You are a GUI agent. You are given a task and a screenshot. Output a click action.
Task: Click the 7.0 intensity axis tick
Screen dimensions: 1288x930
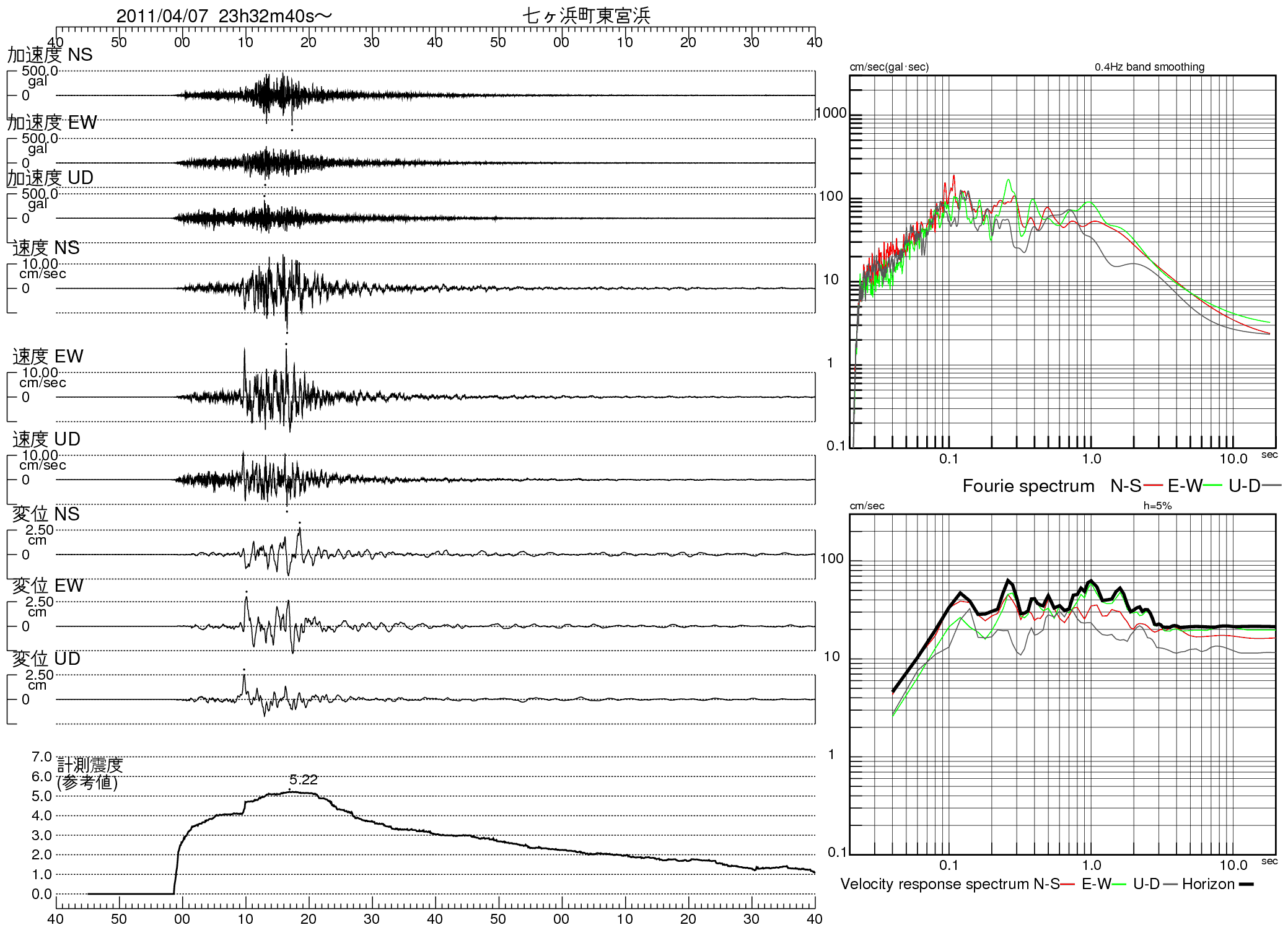coord(42,757)
